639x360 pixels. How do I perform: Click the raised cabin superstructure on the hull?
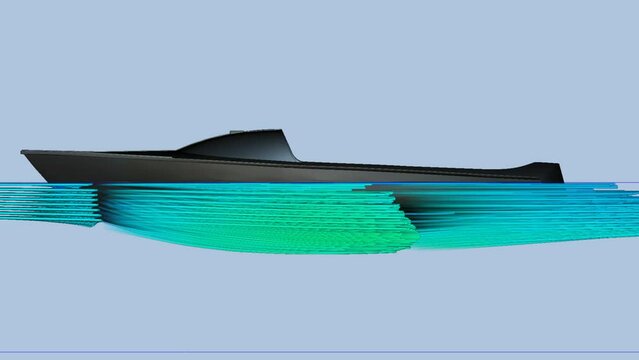(x=238, y=146)
